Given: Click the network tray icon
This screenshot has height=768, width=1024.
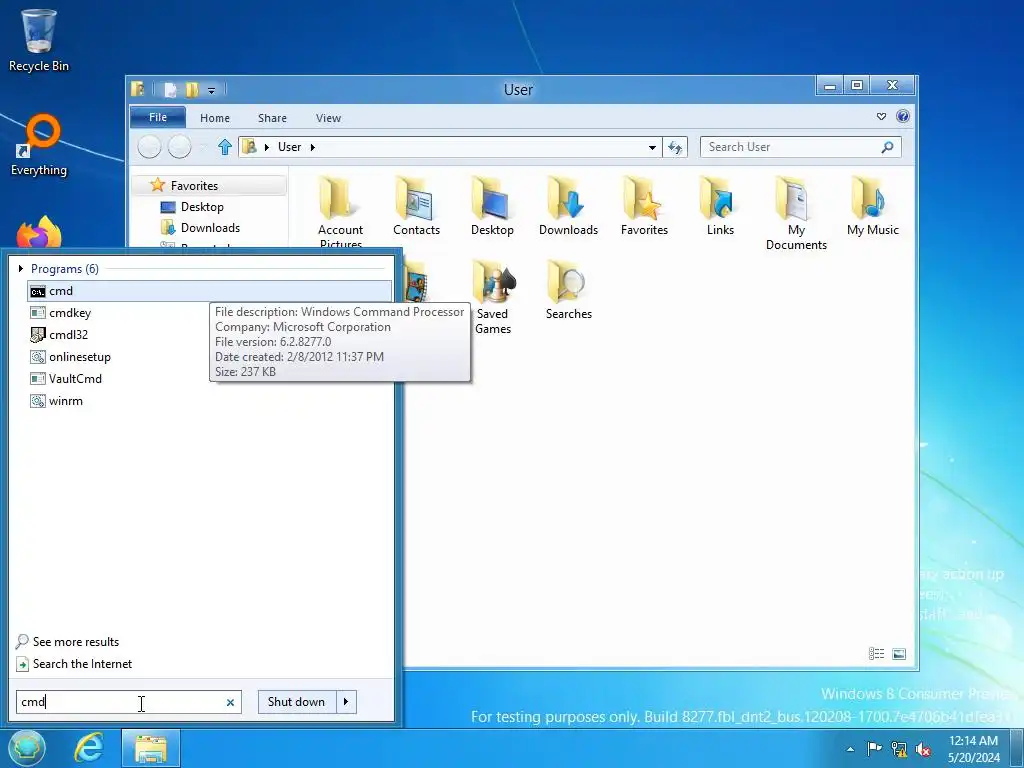Looking at the screenshot, I should pos(899,749).
